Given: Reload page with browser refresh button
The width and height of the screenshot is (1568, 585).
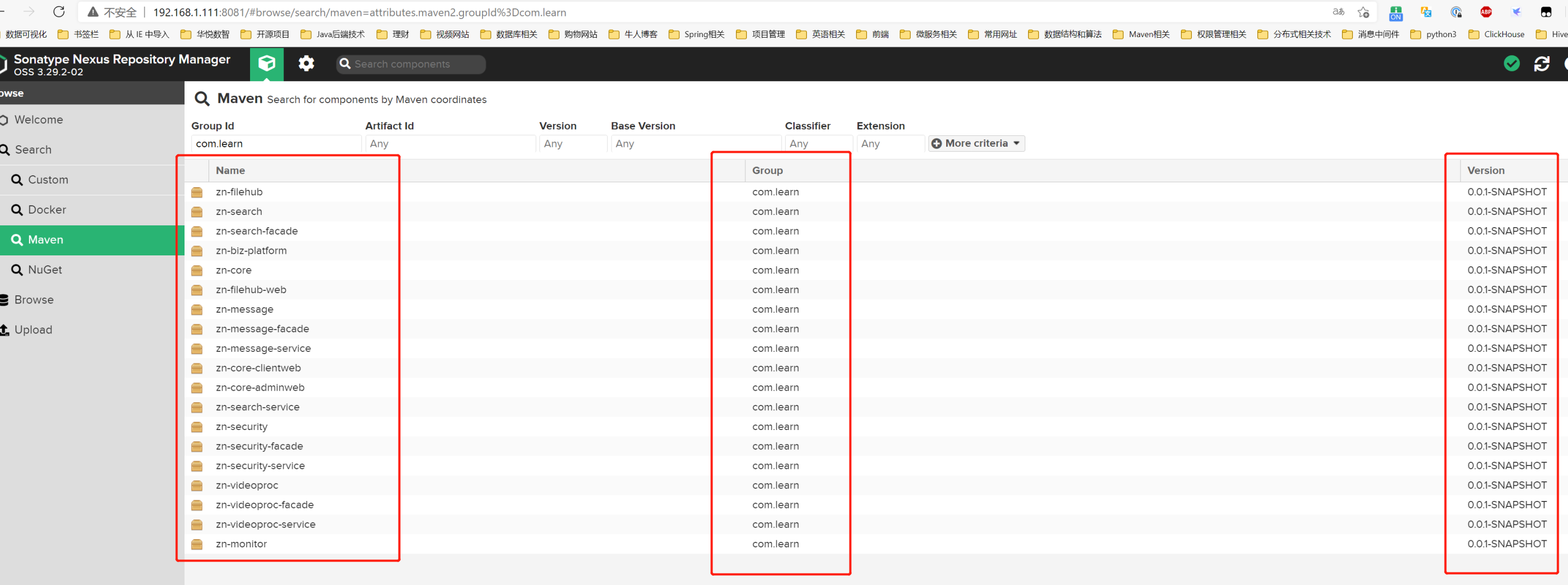Looking at the screenshot, I should coord(59,11).
